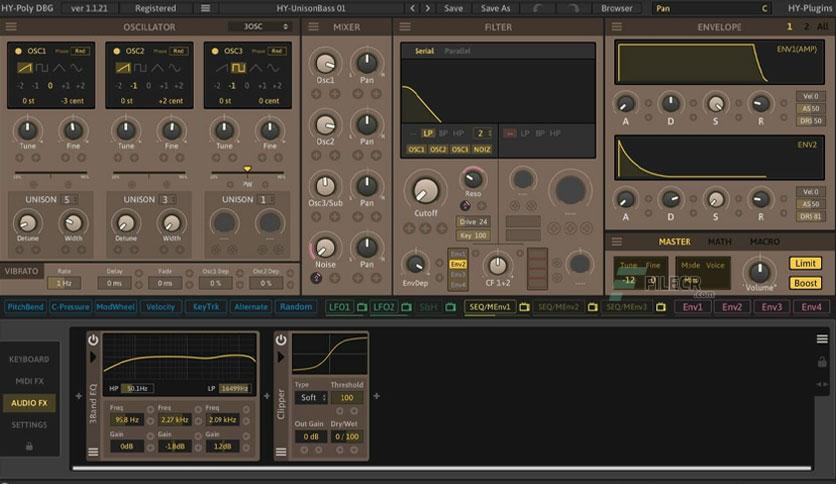Switch to the MATH tab

click(719, 241)
